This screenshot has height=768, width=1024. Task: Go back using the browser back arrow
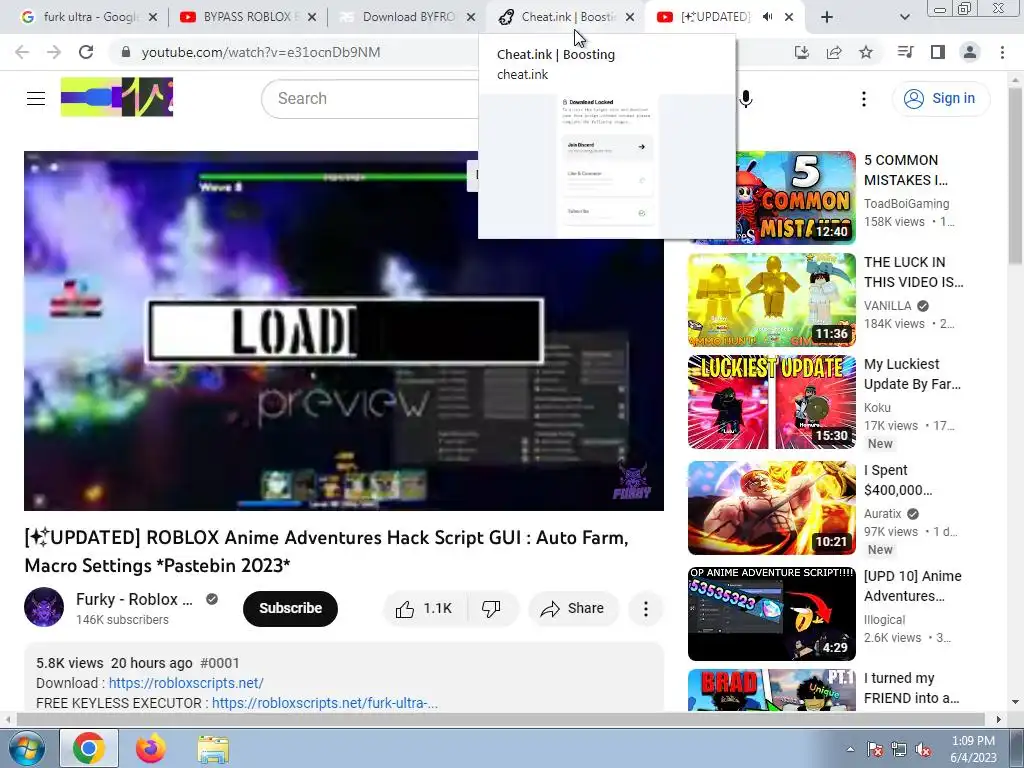pos(22,52)
